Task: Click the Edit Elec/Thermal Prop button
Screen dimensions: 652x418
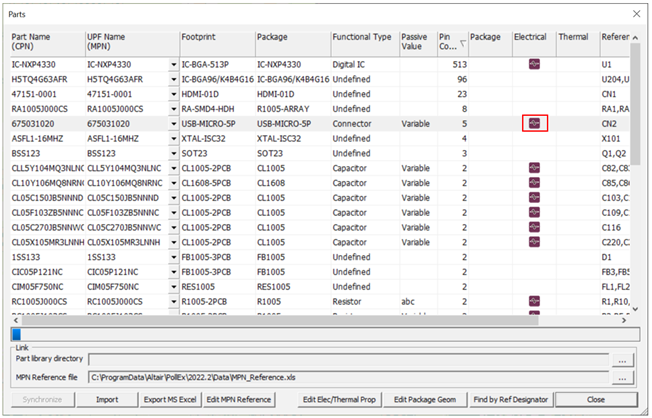Action: coord(341,400)
